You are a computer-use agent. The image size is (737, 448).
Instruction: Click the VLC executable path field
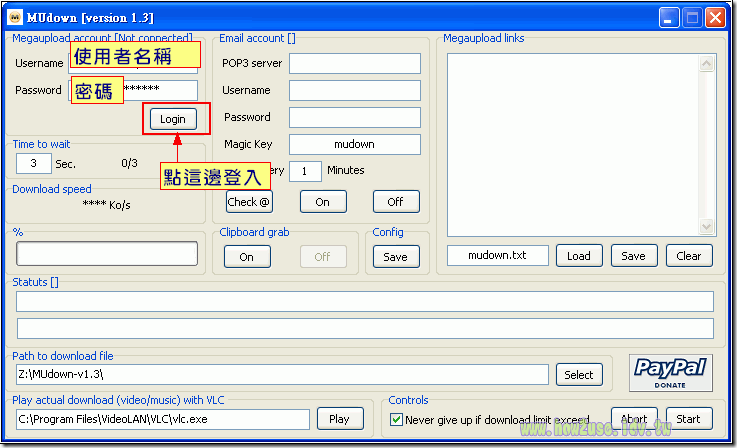coord(163,419)
